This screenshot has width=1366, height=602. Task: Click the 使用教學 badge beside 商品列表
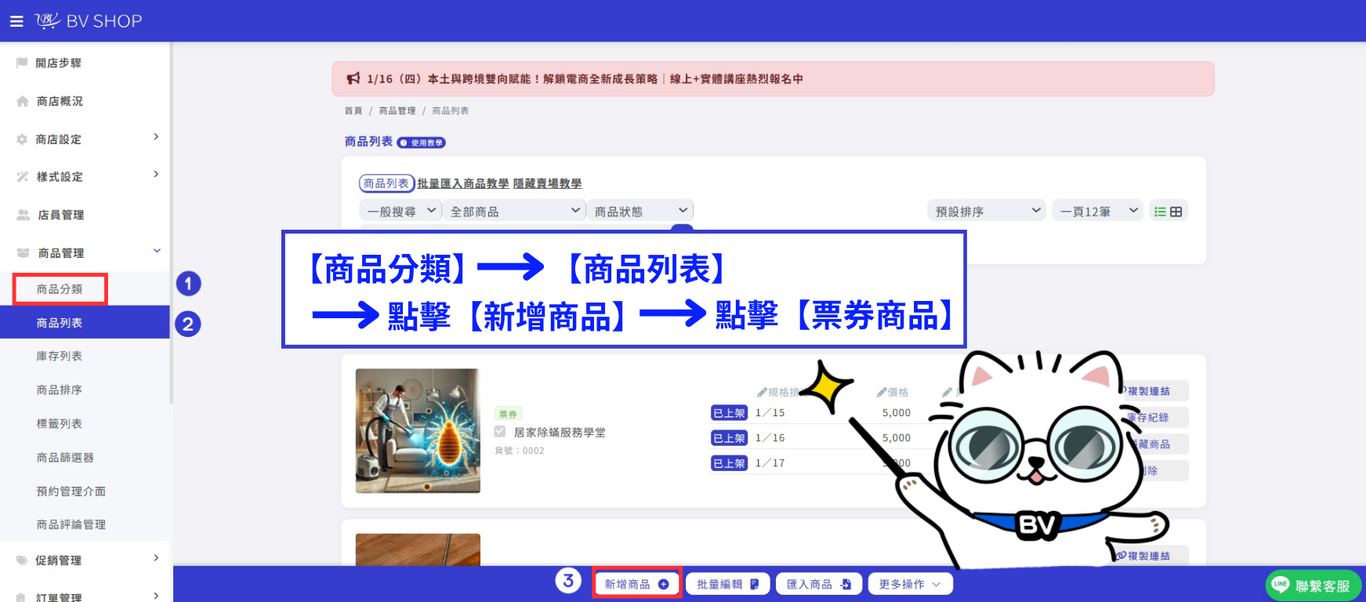(421, 143)
